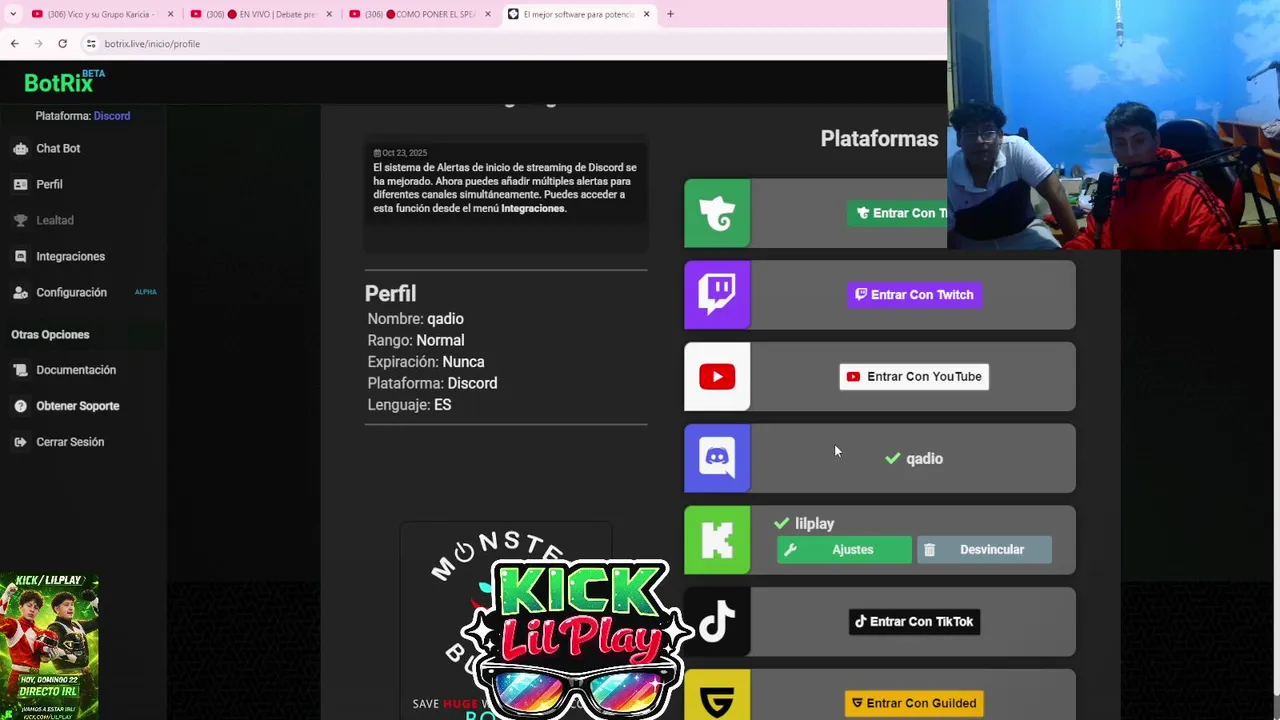Image resolution: width=1280 pixels, height=720 pixels.
Task: Click the ALPHA badge beside Configuración
Action: coord(145,292)
